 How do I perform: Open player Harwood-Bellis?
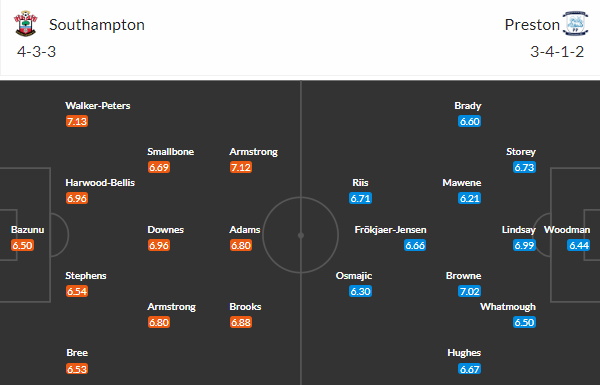click(x=100, y=183)
